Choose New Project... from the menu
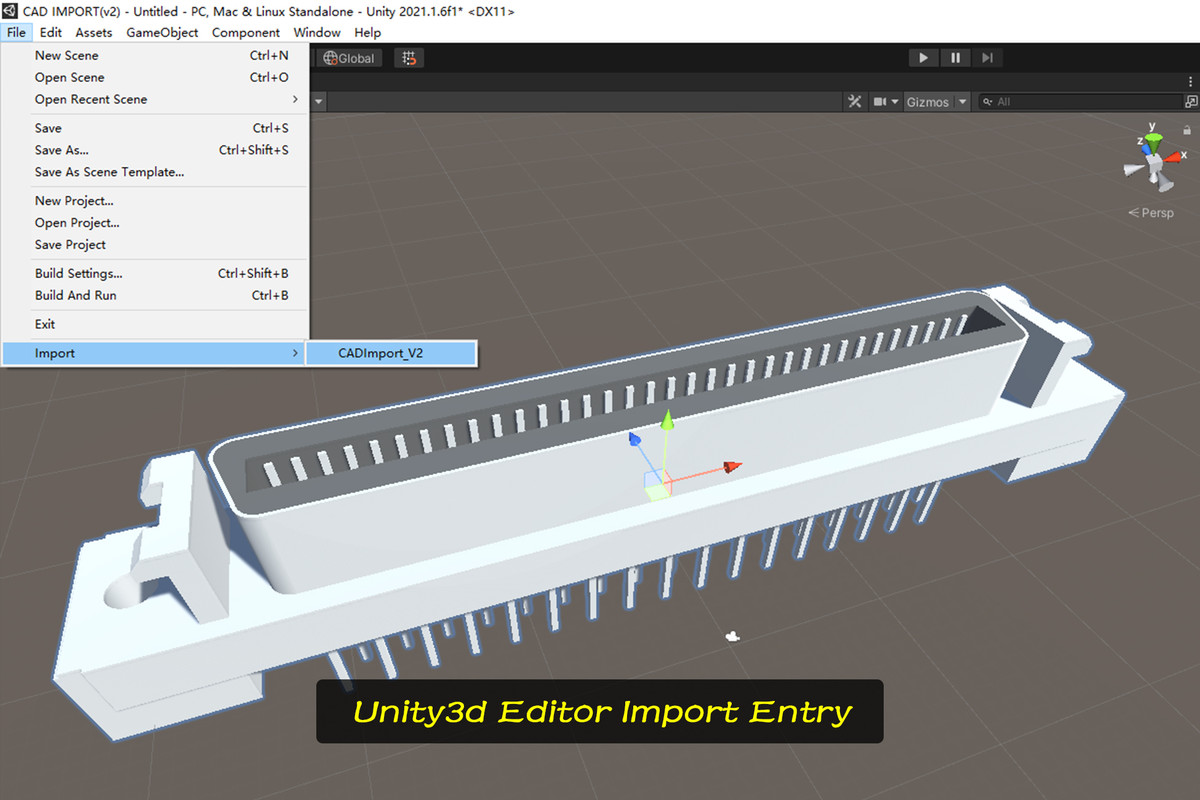Viewport: 1200px width, 800px height. 155,201
